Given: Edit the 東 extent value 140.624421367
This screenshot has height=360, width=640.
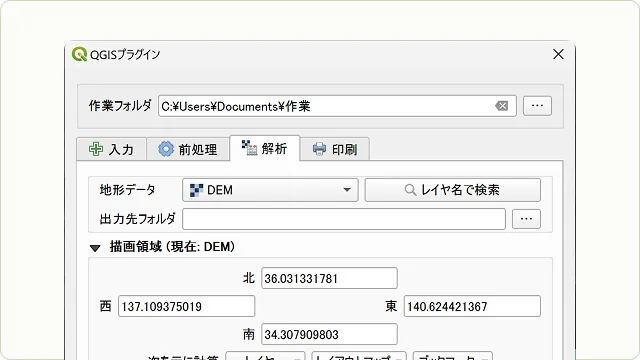Looking at the screenshot, I should [x=472, y=306].
